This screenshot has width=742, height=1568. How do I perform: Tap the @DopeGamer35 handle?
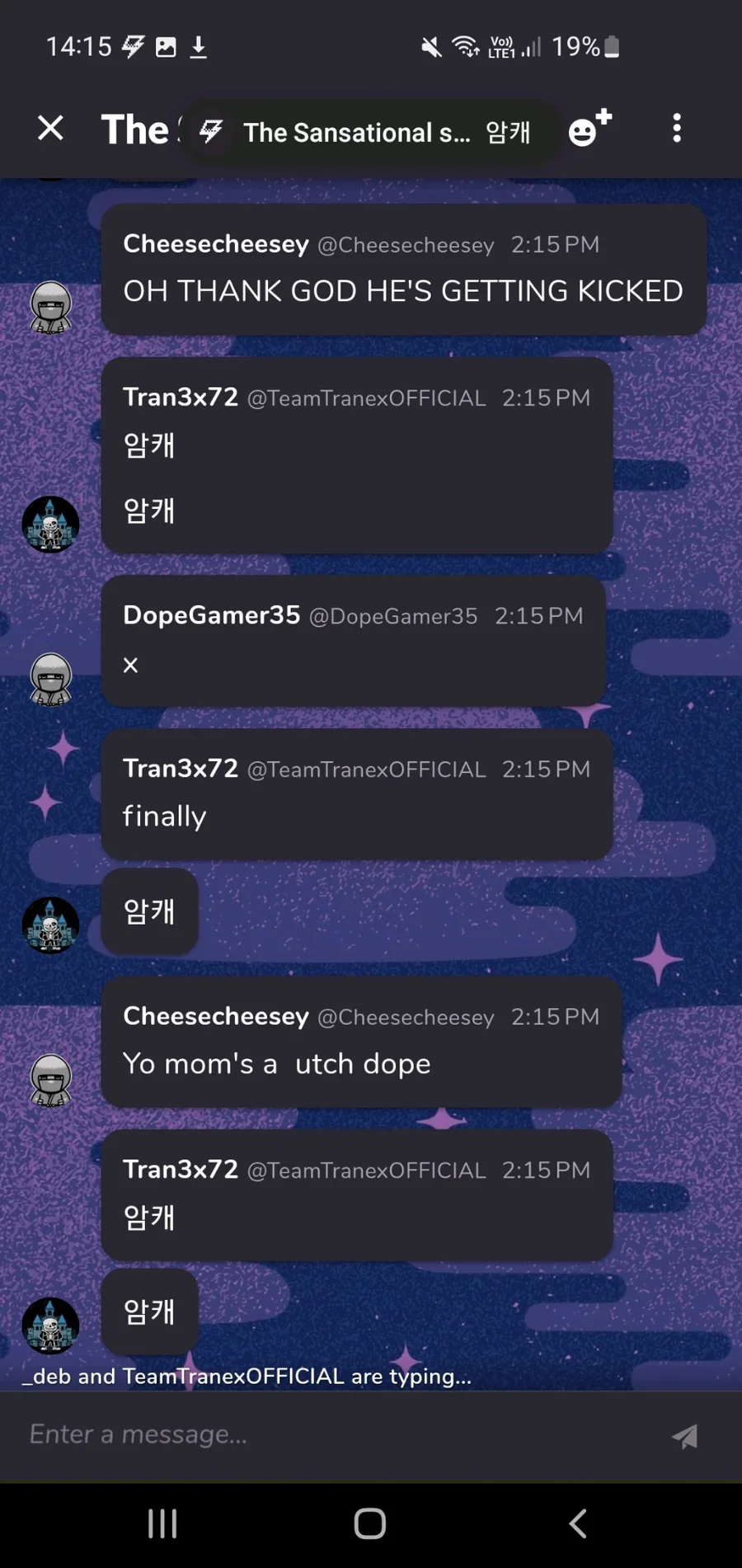click(393, 616)
